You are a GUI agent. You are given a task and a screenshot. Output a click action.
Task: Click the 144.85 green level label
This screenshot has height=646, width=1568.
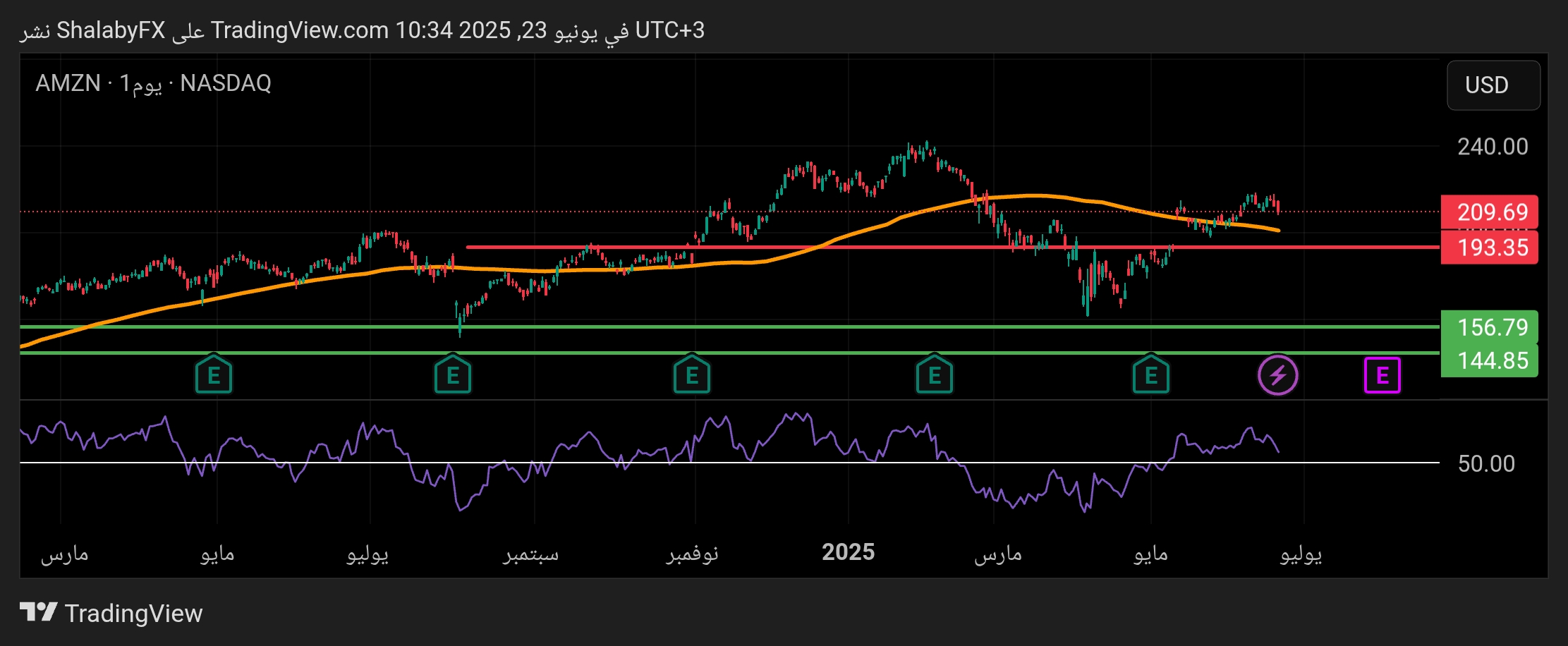click(1489, 360)
